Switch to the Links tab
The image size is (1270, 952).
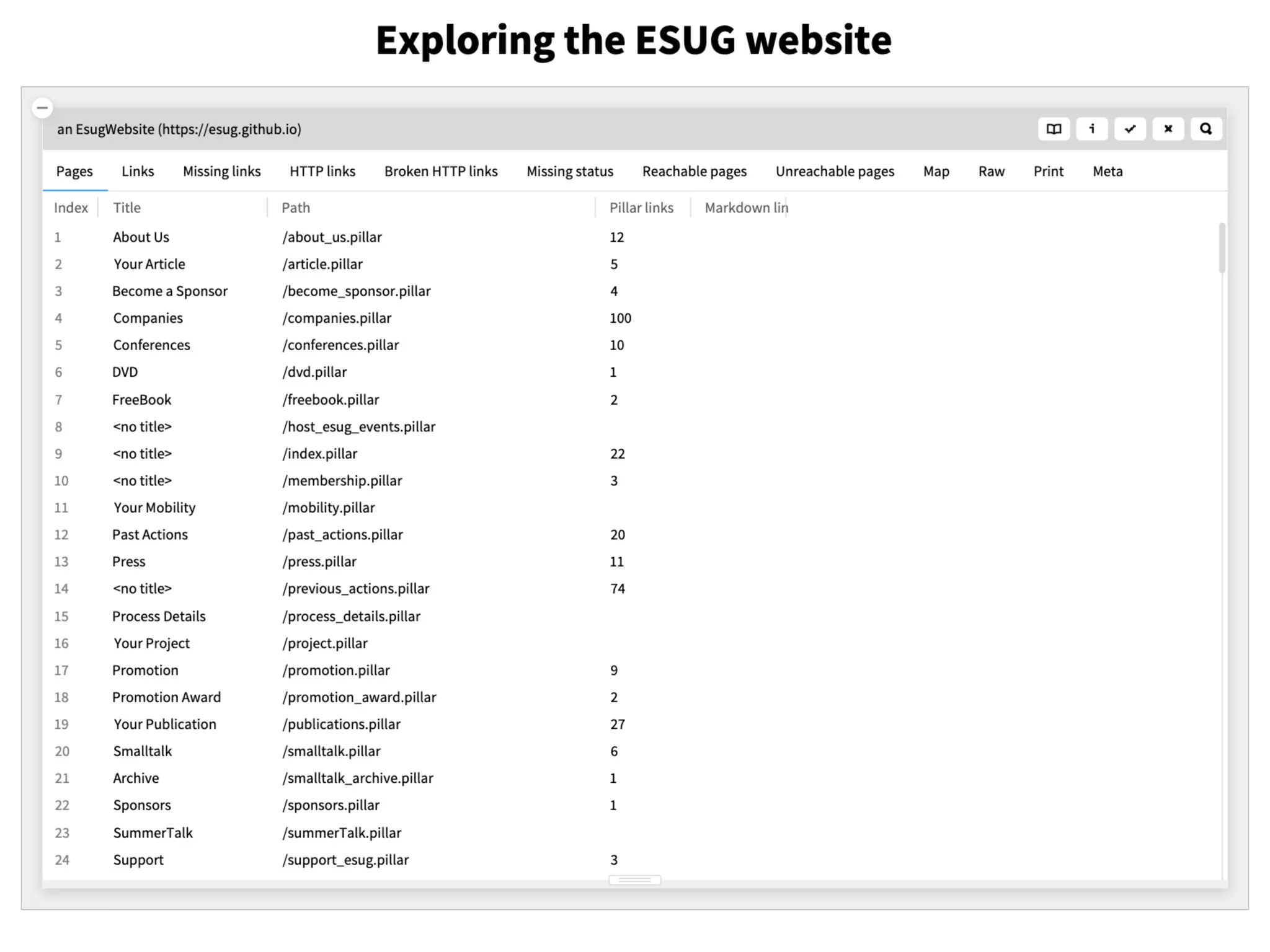(x=138, y=171)
